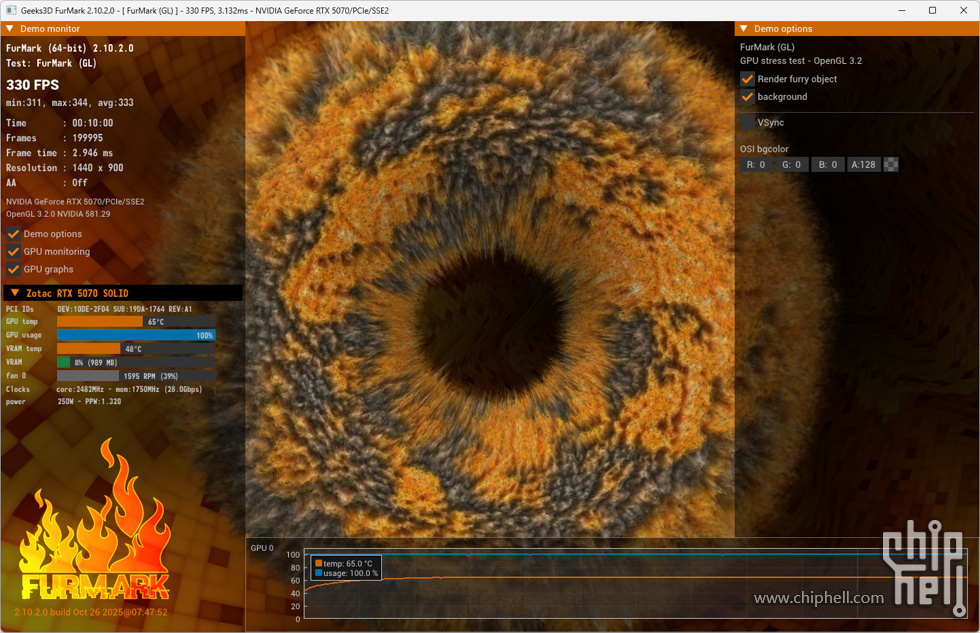980x633 pixels.
Task: Click the blue usage legend marker in graph
Action: coord(318,574)
